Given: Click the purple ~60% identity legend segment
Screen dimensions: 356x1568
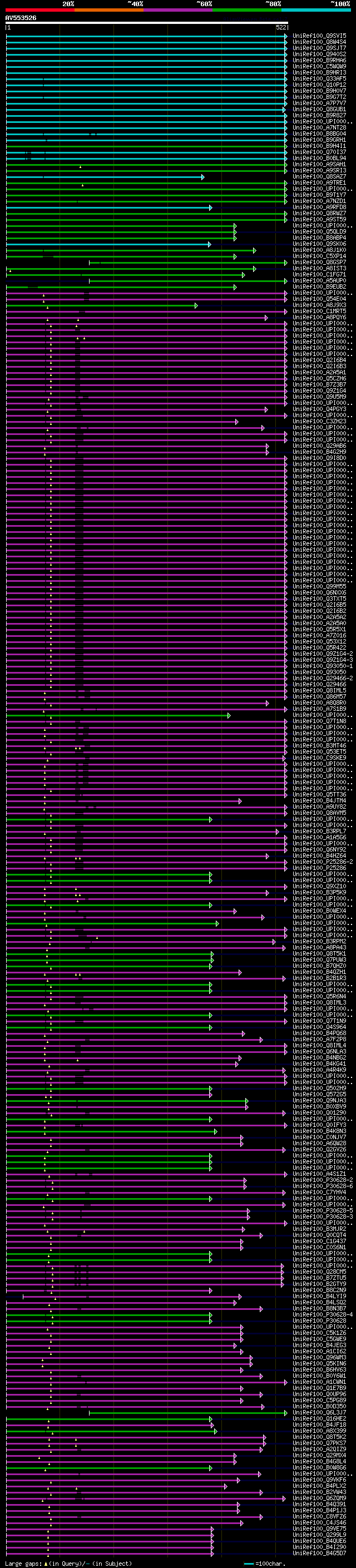Looking at the screenshot, I should coord(177,10).
